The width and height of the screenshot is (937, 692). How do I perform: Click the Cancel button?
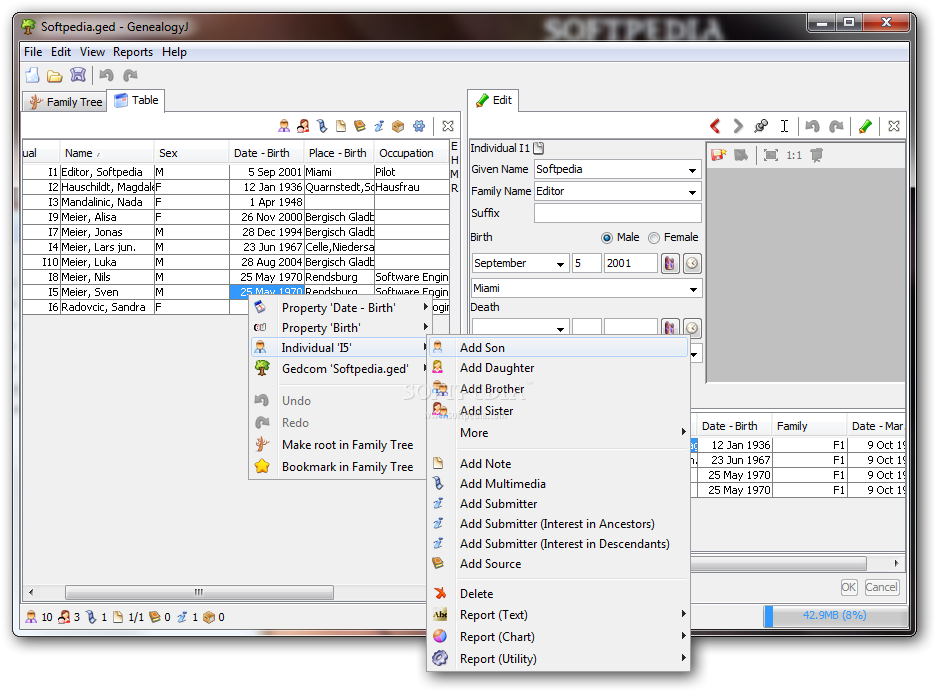[881, 587]
